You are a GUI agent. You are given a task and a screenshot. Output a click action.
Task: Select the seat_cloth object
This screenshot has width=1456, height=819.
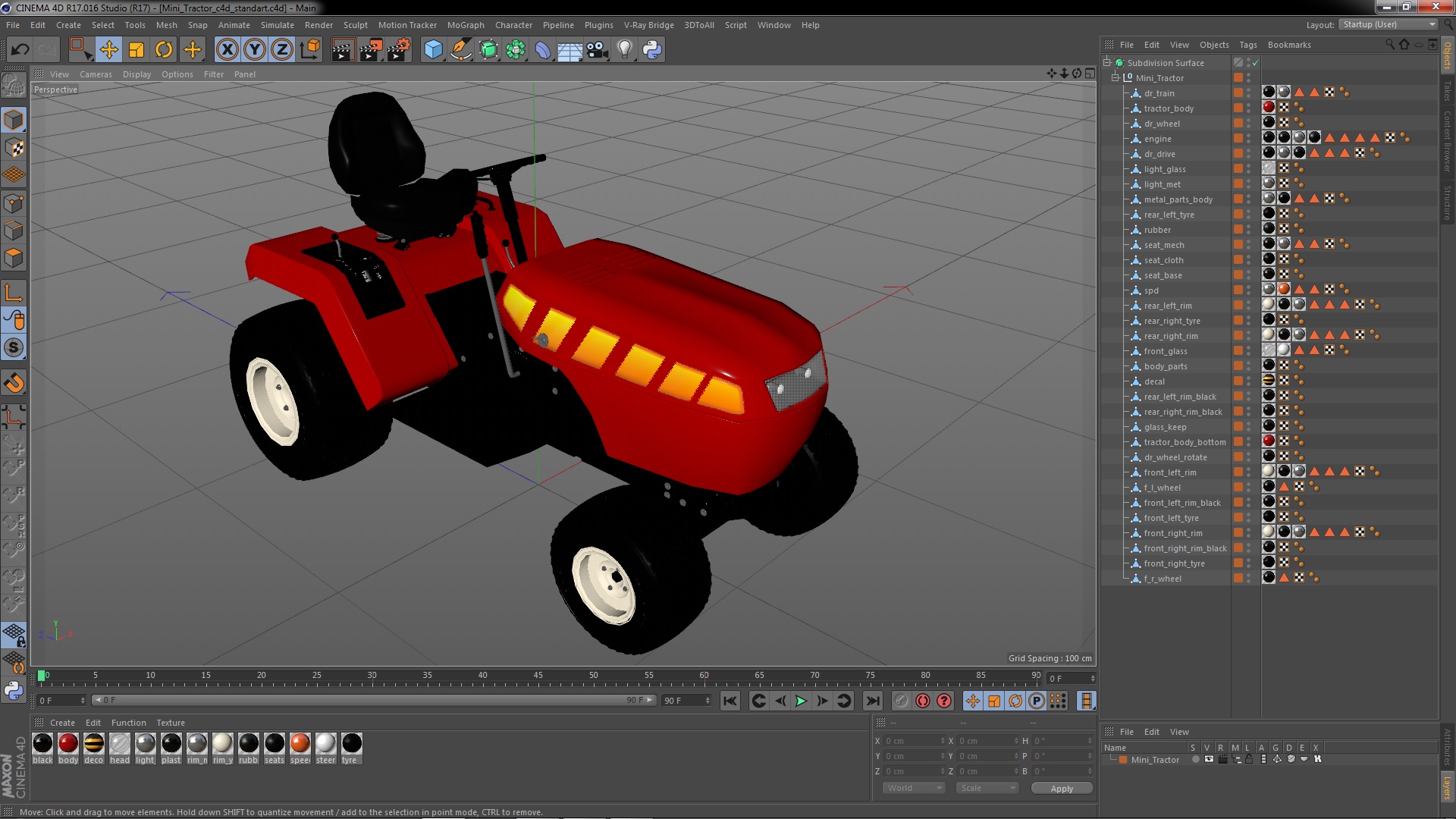1163,260
